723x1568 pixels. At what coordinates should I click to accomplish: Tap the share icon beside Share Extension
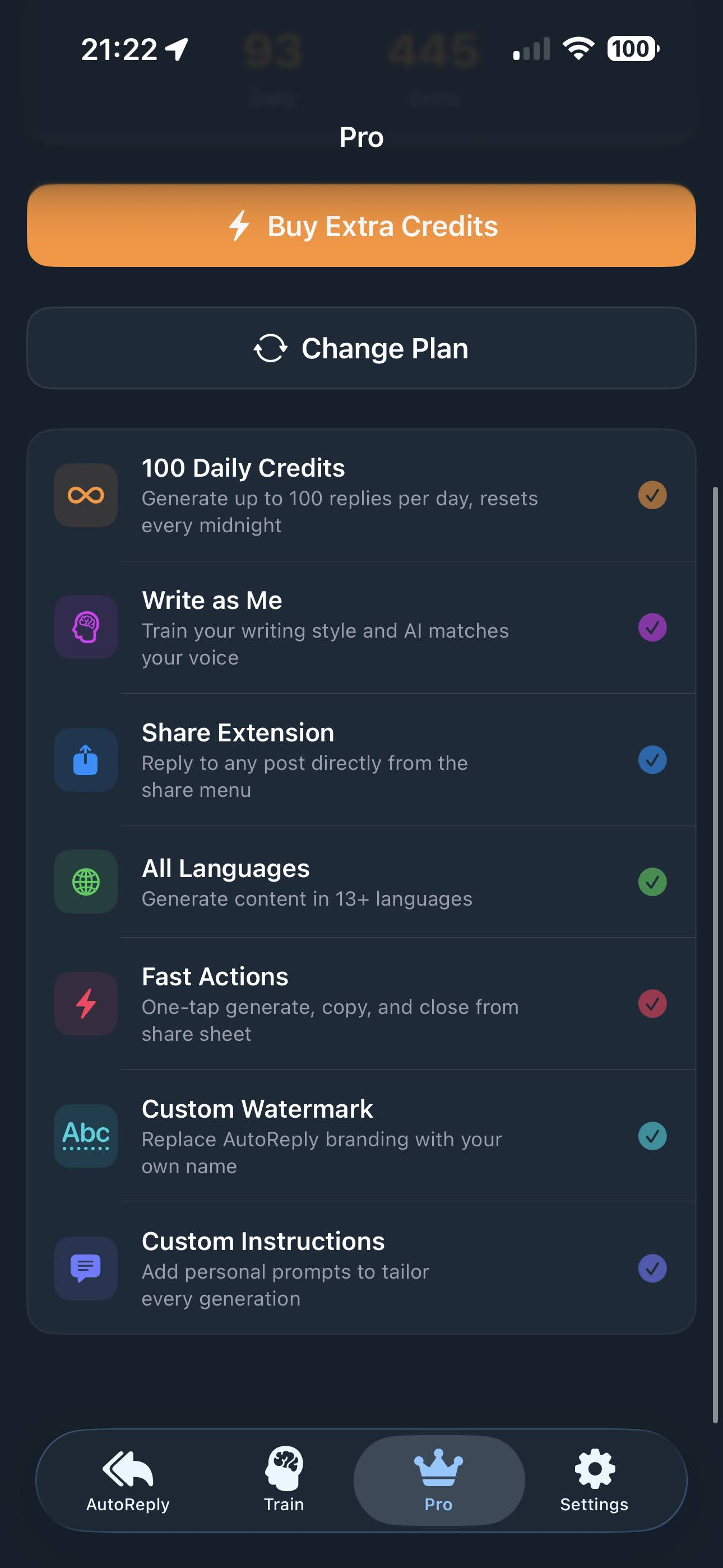coord(85,760)
